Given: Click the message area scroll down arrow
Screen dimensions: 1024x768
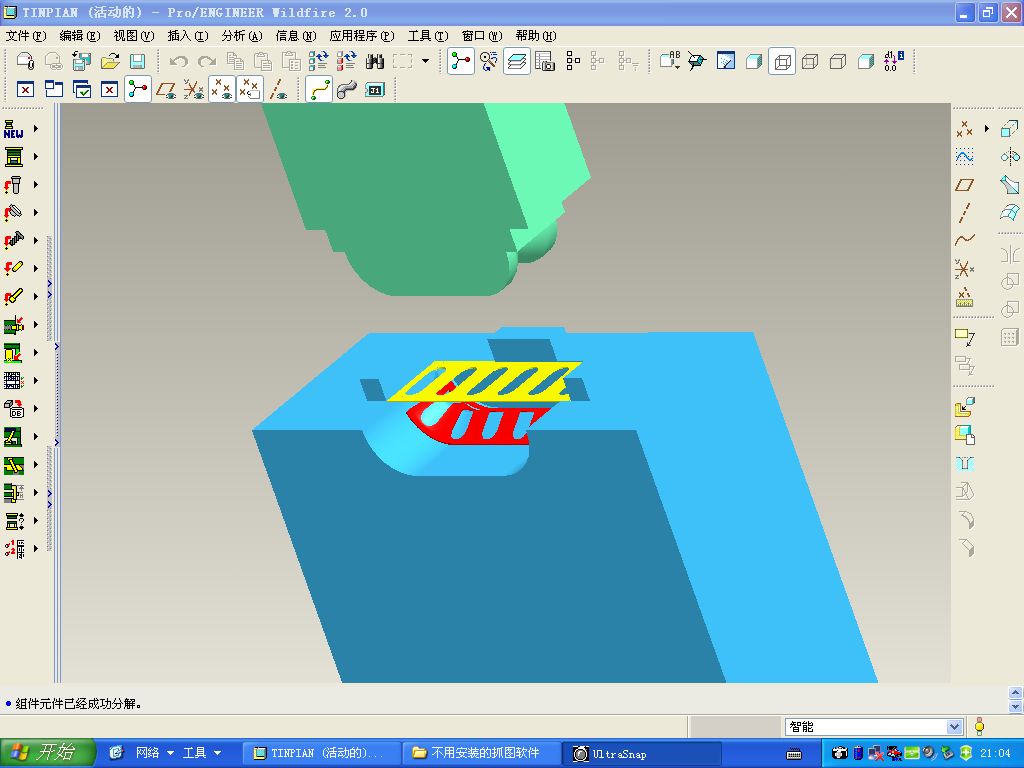Looking at the screenshot, I should point(1016,707).
